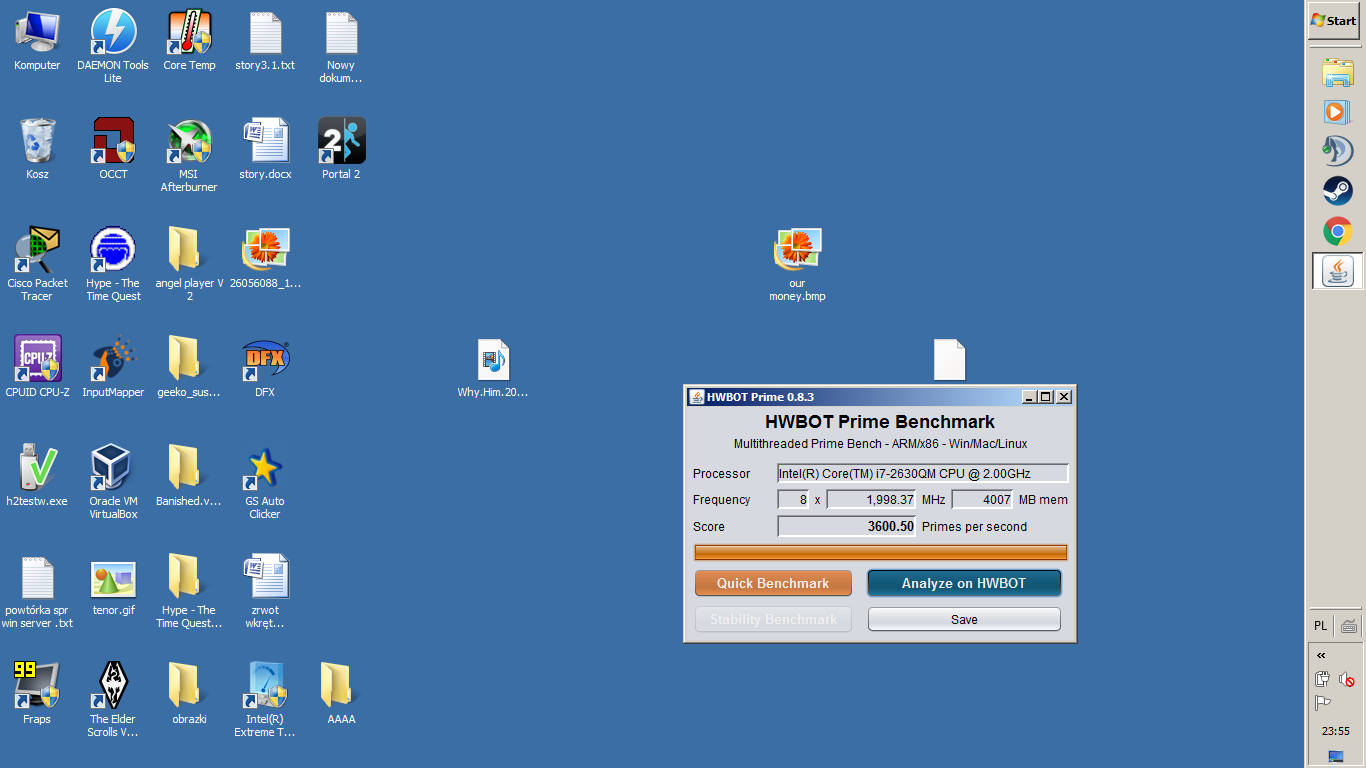Select the unnamed blank file above HWBOT

click(949, 359)
